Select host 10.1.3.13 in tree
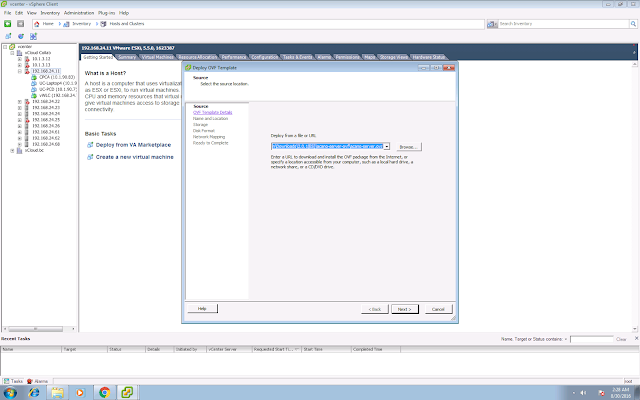 (41, 65)
